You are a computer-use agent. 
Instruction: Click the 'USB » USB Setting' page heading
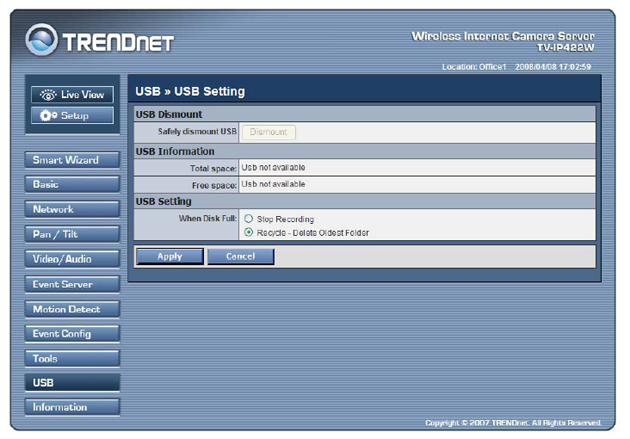click(x=190, y=92)
